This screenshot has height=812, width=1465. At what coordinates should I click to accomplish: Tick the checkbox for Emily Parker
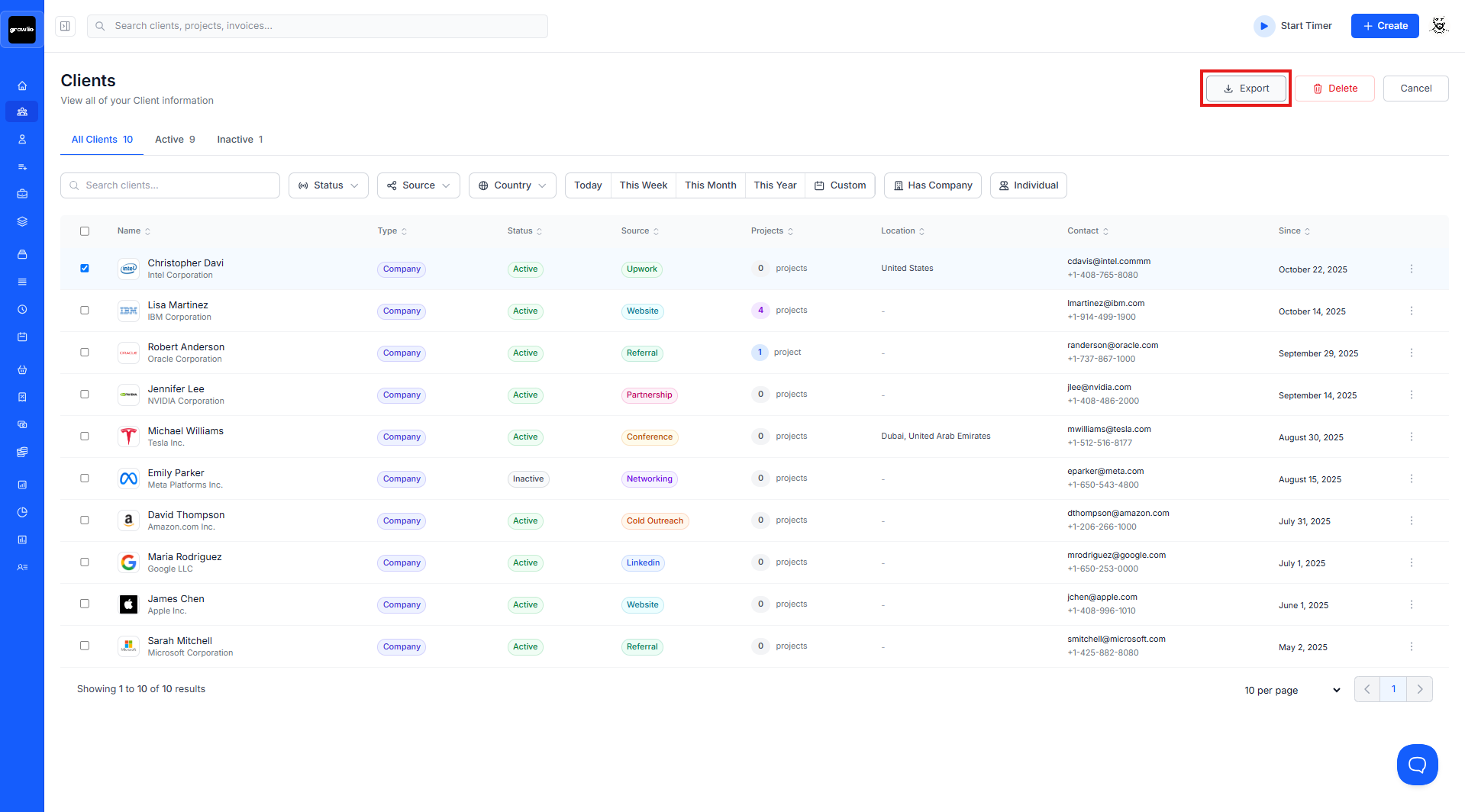85,478
